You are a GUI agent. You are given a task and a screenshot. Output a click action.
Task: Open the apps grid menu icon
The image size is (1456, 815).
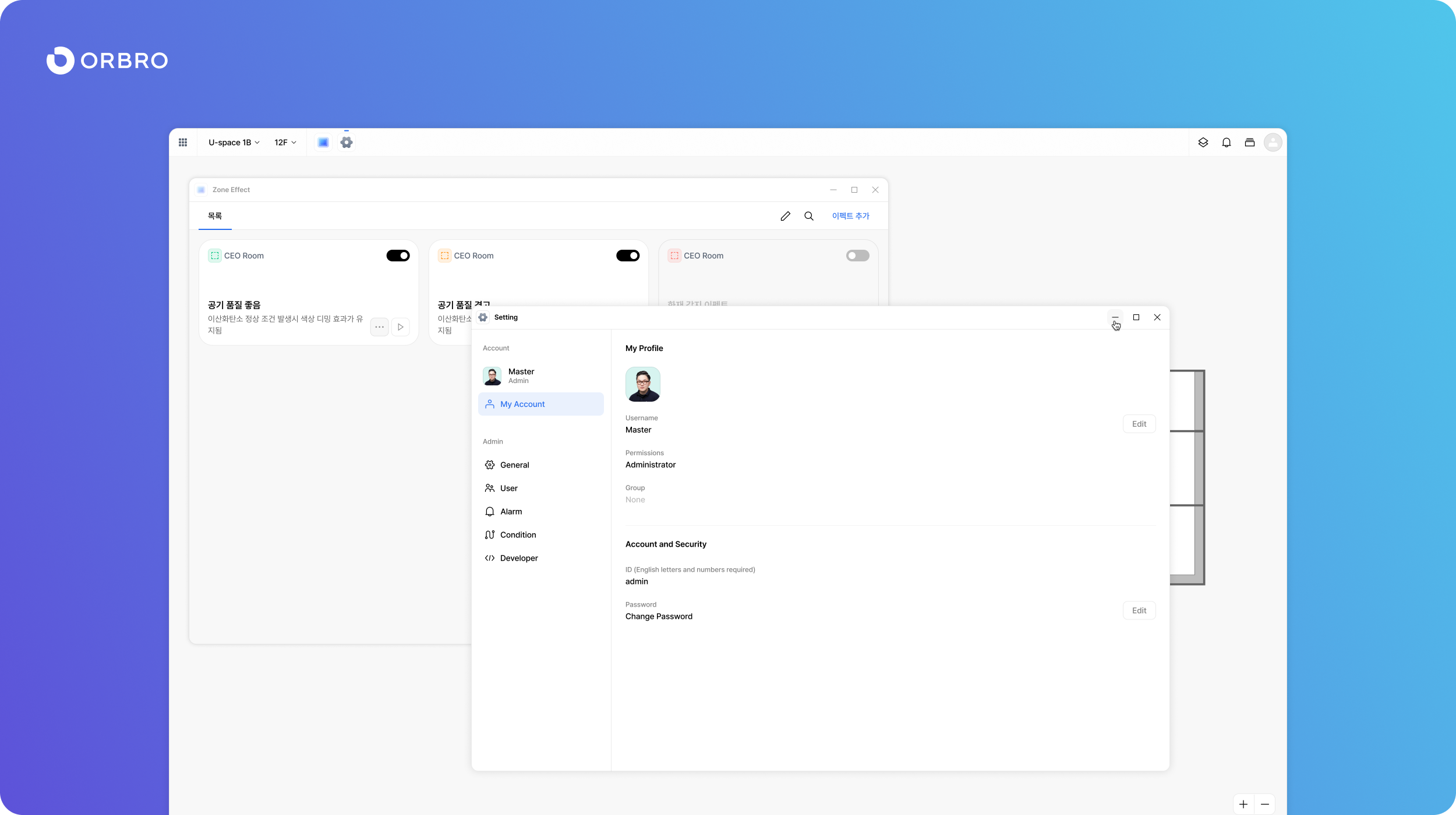coord(183,143)
